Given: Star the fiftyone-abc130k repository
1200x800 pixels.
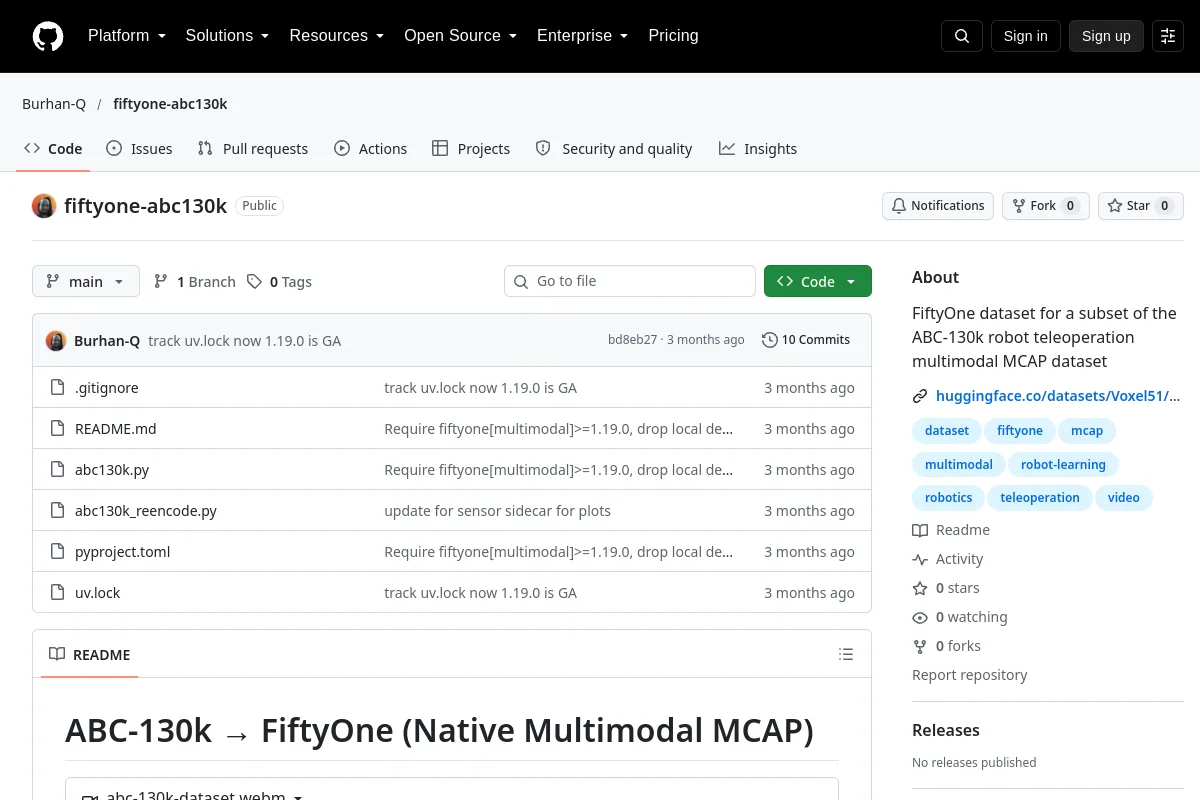Looking at the screenshot, I should (1141, 206).
